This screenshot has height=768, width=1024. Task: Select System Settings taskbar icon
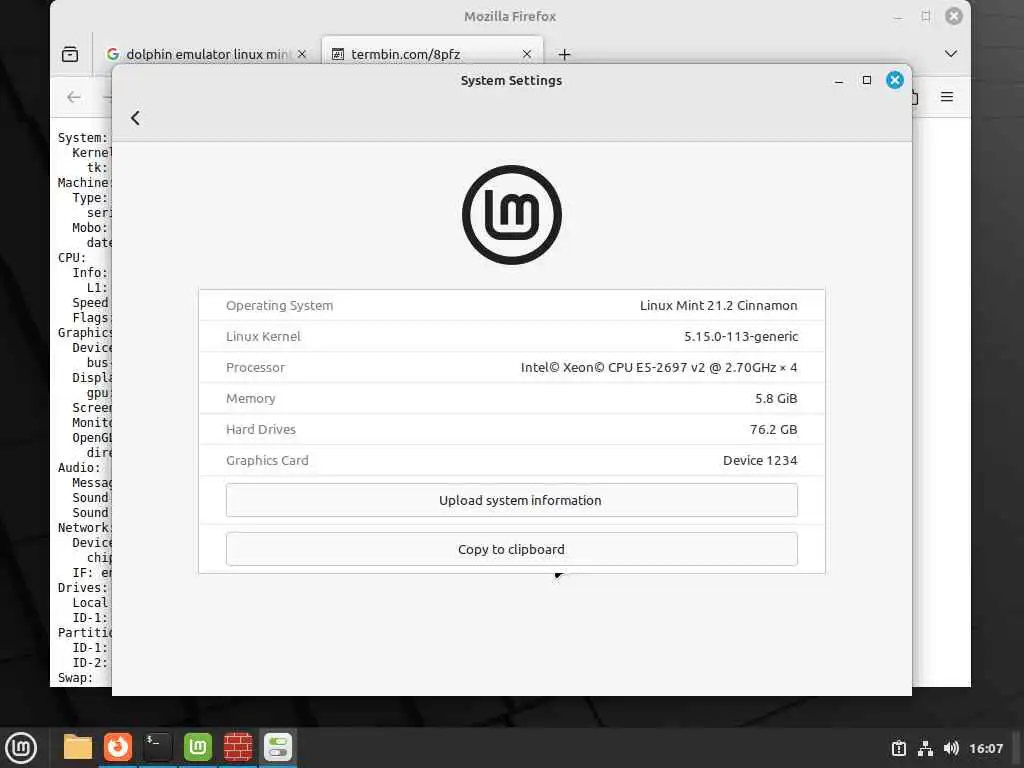point(278,748)
